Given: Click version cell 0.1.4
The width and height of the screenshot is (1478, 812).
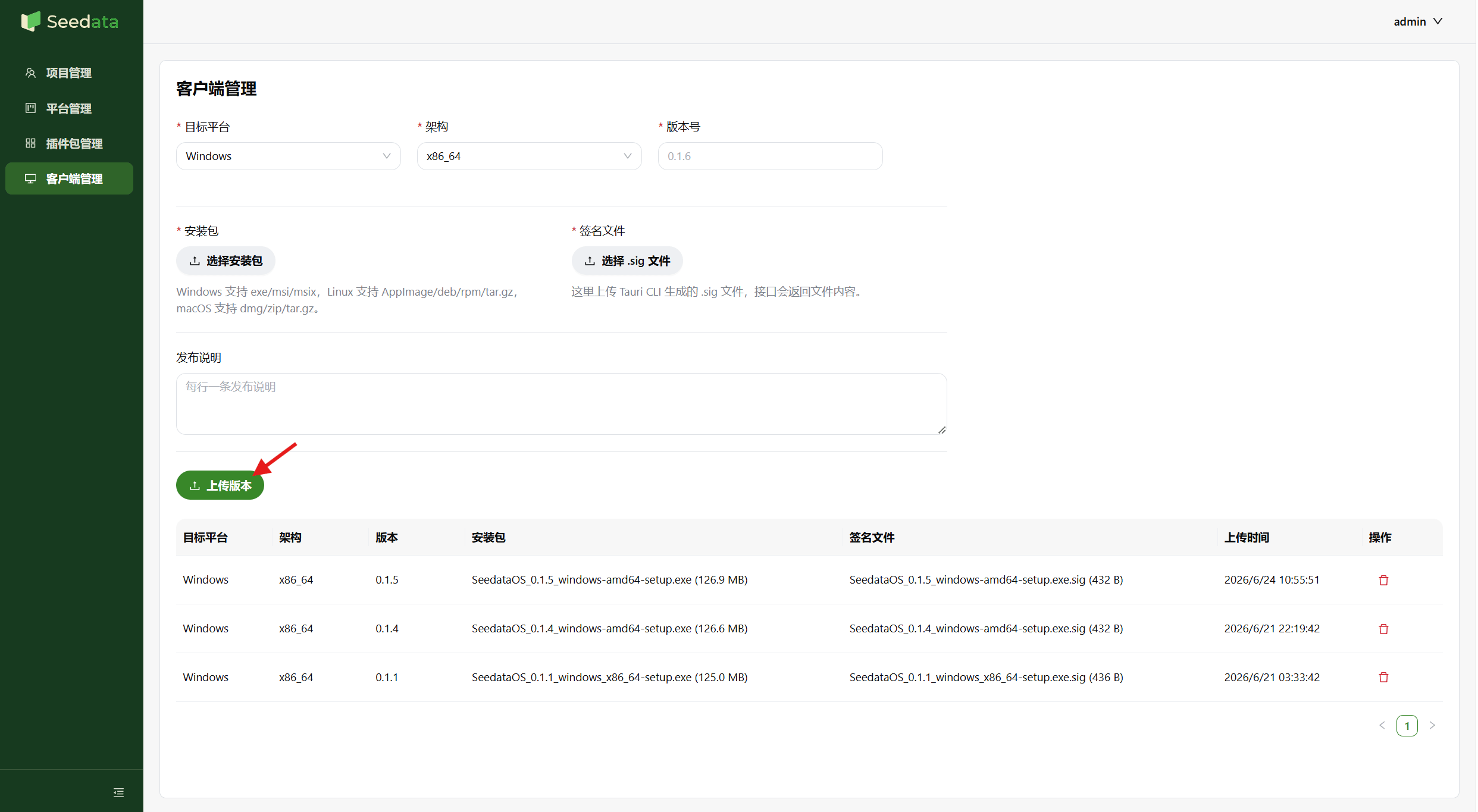Looking at the screenshot, I should coord(387,628).
